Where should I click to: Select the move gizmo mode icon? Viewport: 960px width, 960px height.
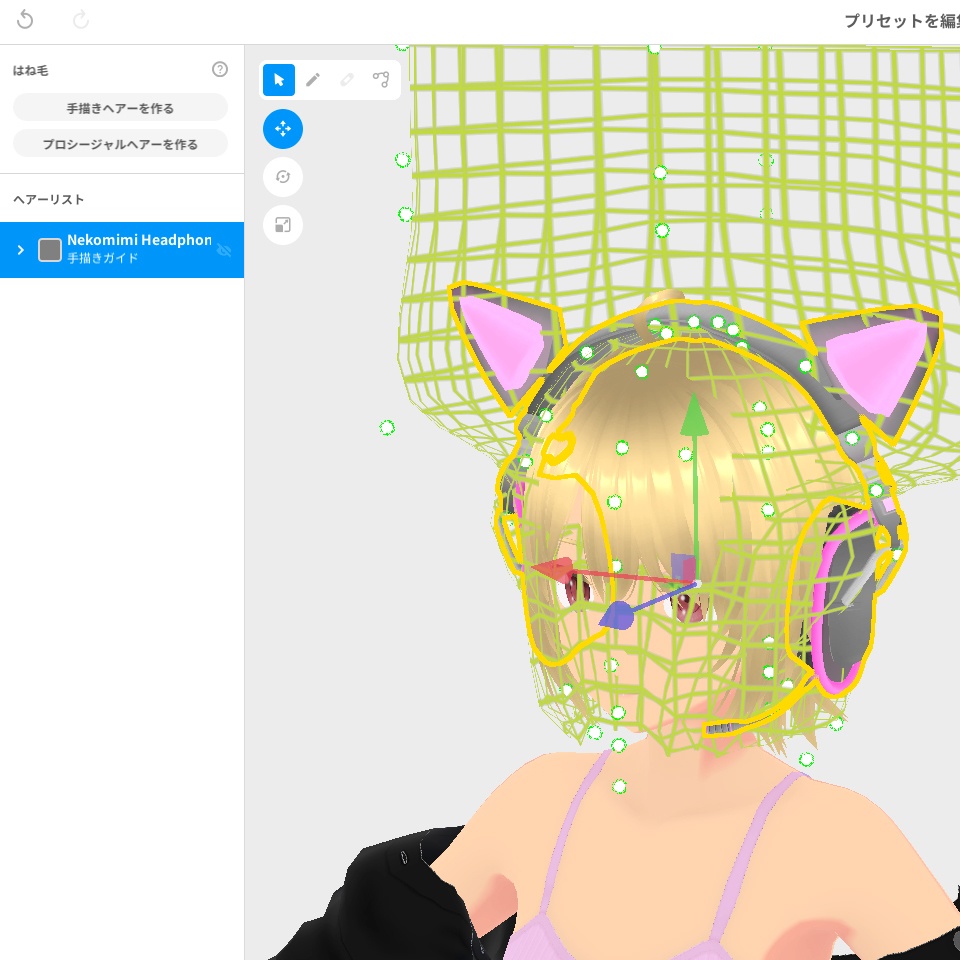click(283, 129)
